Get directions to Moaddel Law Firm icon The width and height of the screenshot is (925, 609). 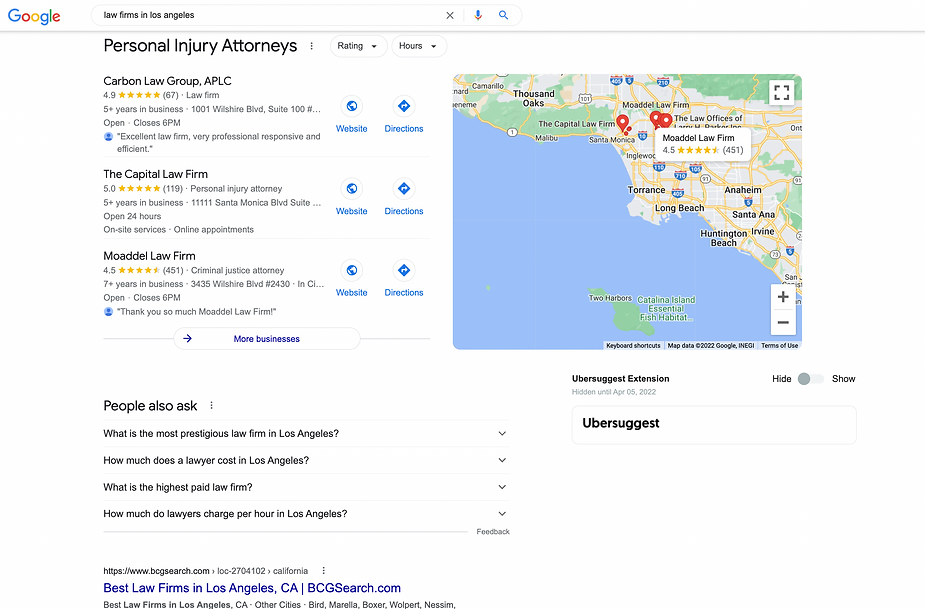coord(404,270)
